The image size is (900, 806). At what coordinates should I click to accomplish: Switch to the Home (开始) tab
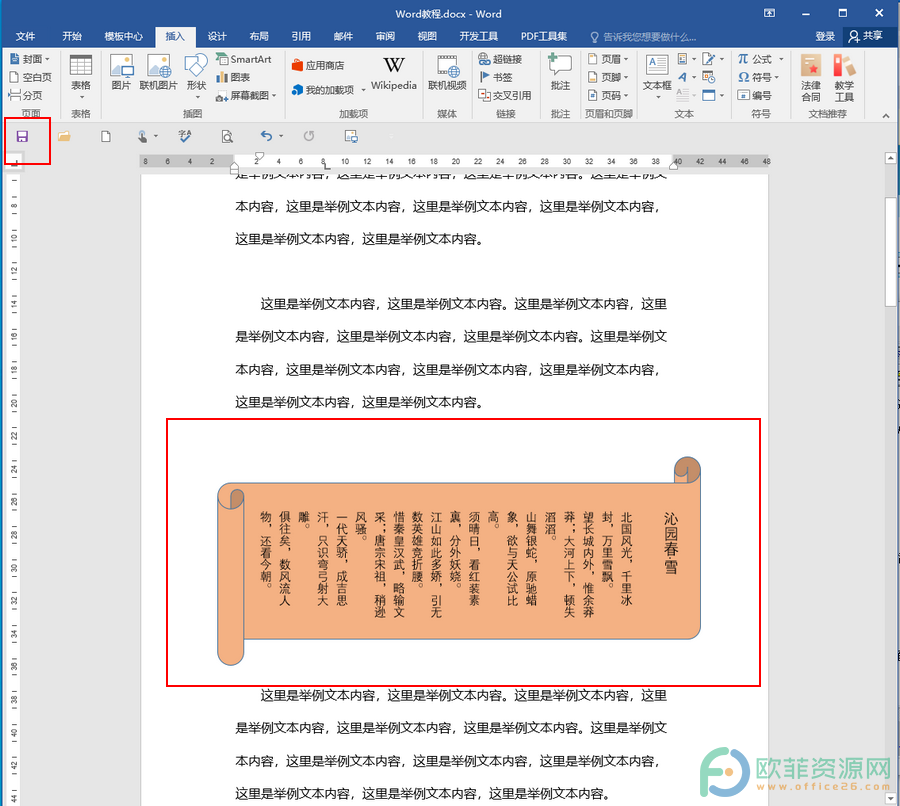point(72,36)
